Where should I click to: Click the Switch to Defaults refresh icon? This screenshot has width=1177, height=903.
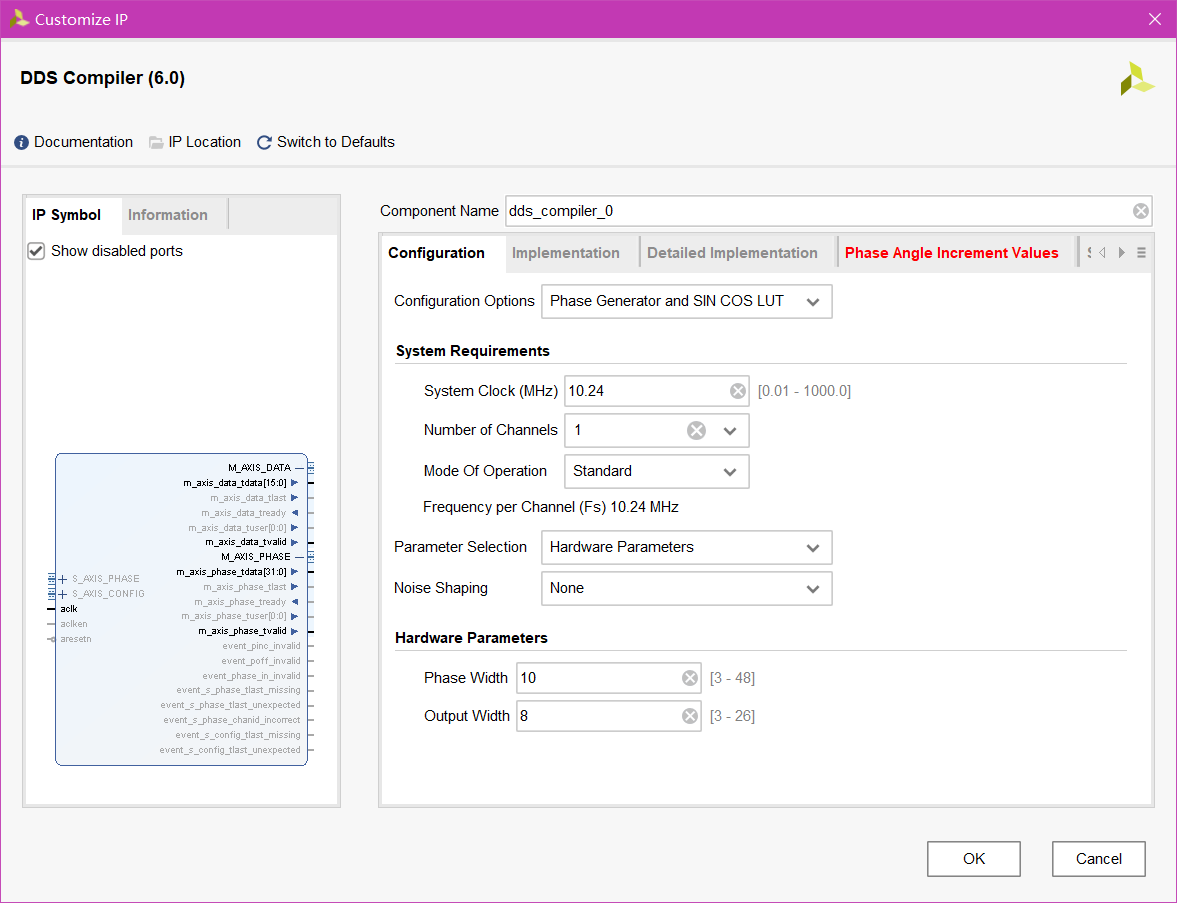click(x=264, y=143)
